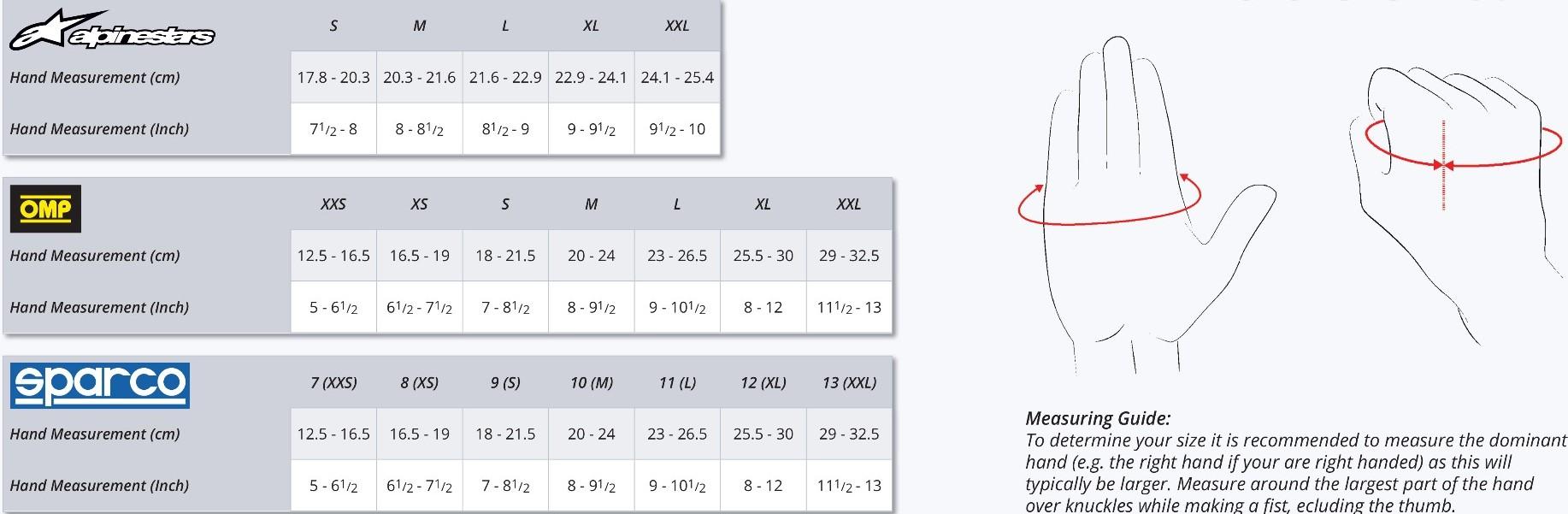Click OMP L size cell 23 - 26.5
Screen dimensions: 1568x514
point(677,256)
